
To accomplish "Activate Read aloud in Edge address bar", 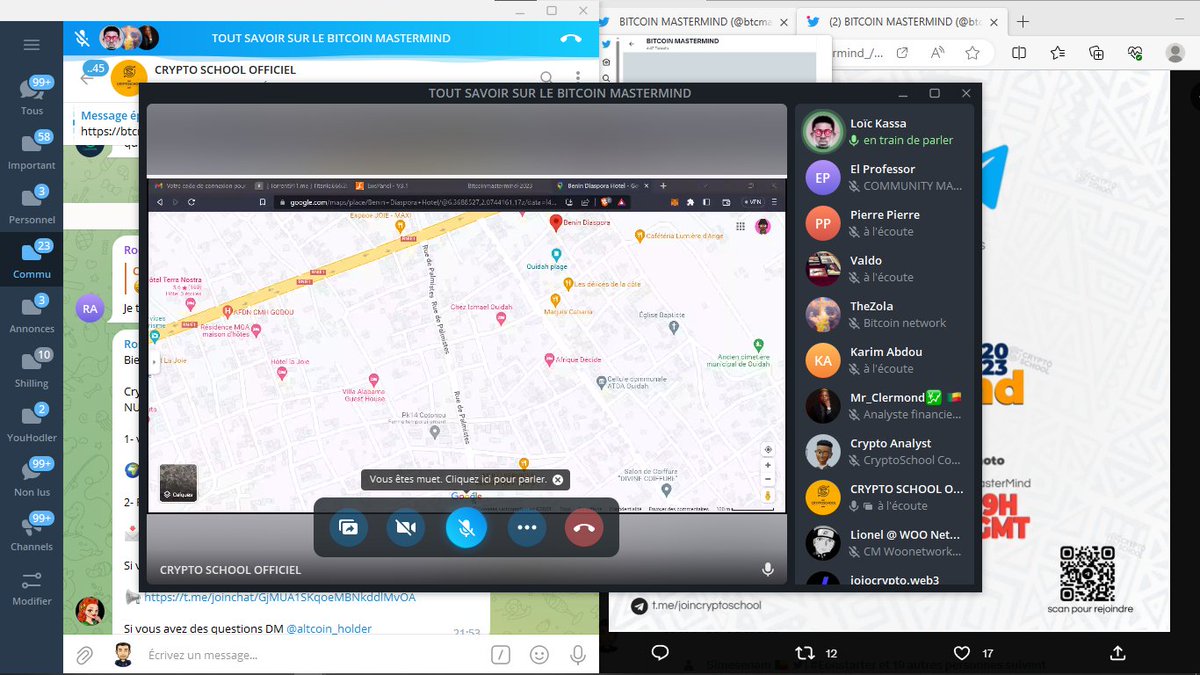I will pos(937,53).
